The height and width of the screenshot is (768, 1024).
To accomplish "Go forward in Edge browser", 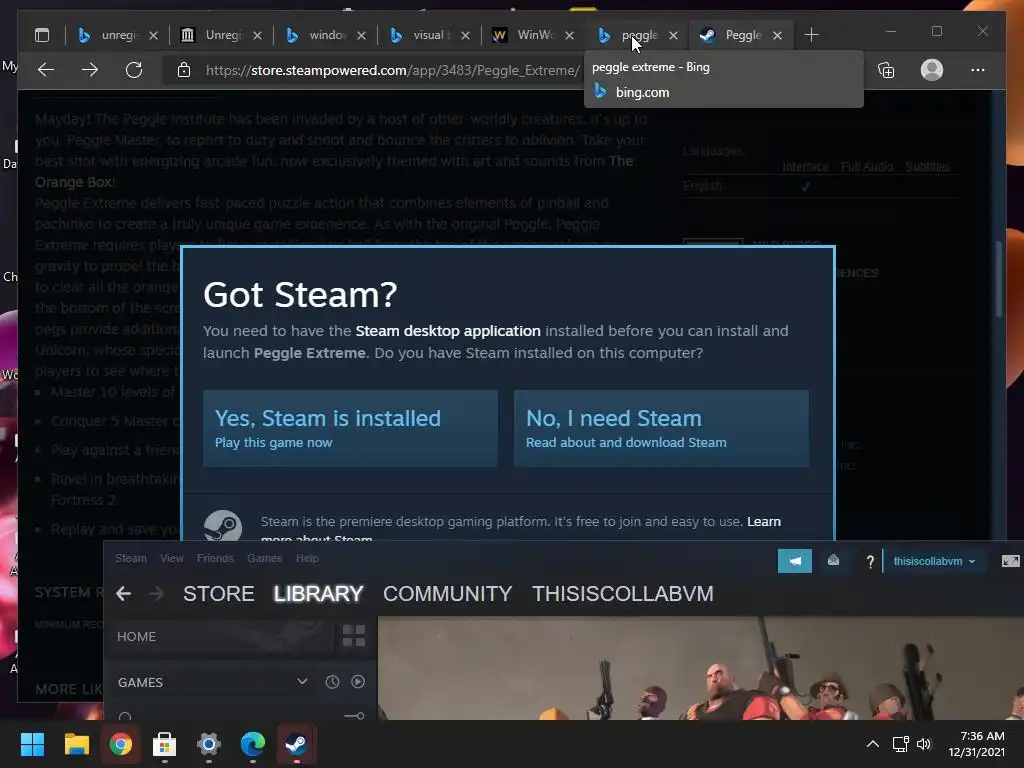I will coord(90,70).
